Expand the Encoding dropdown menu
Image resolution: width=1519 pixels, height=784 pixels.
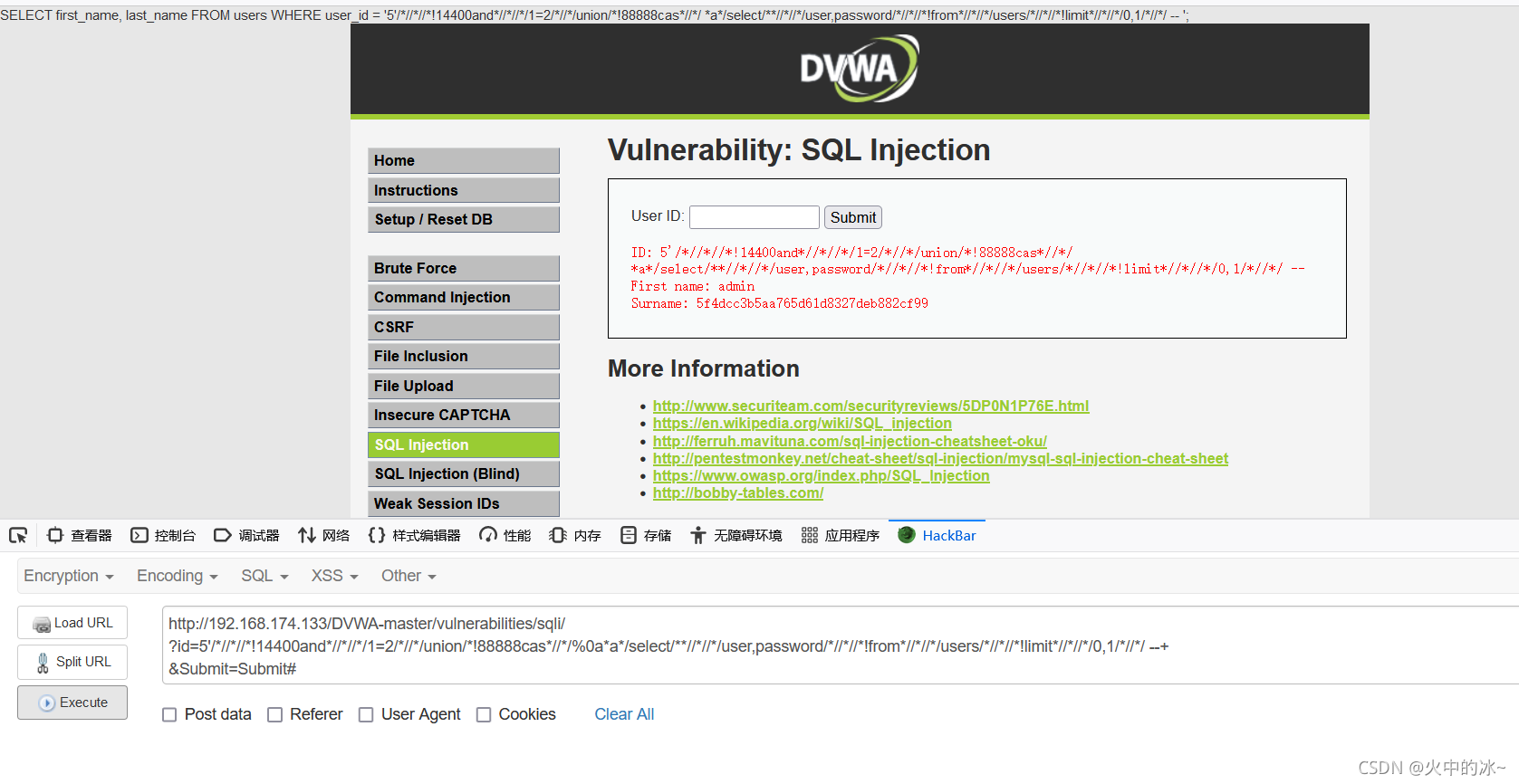pos(178,576)
